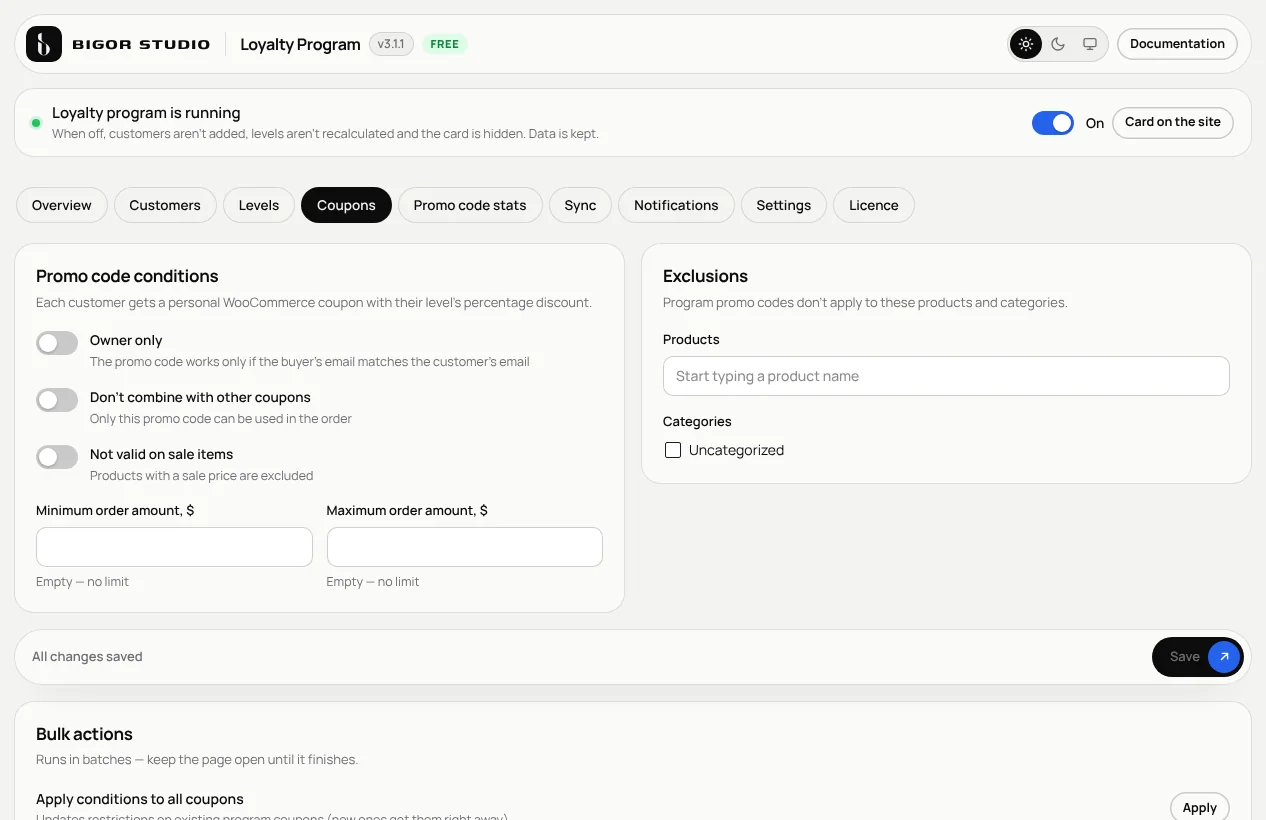Open the Documentation link button
The image size is (1266, 820).
(1177, 44)
